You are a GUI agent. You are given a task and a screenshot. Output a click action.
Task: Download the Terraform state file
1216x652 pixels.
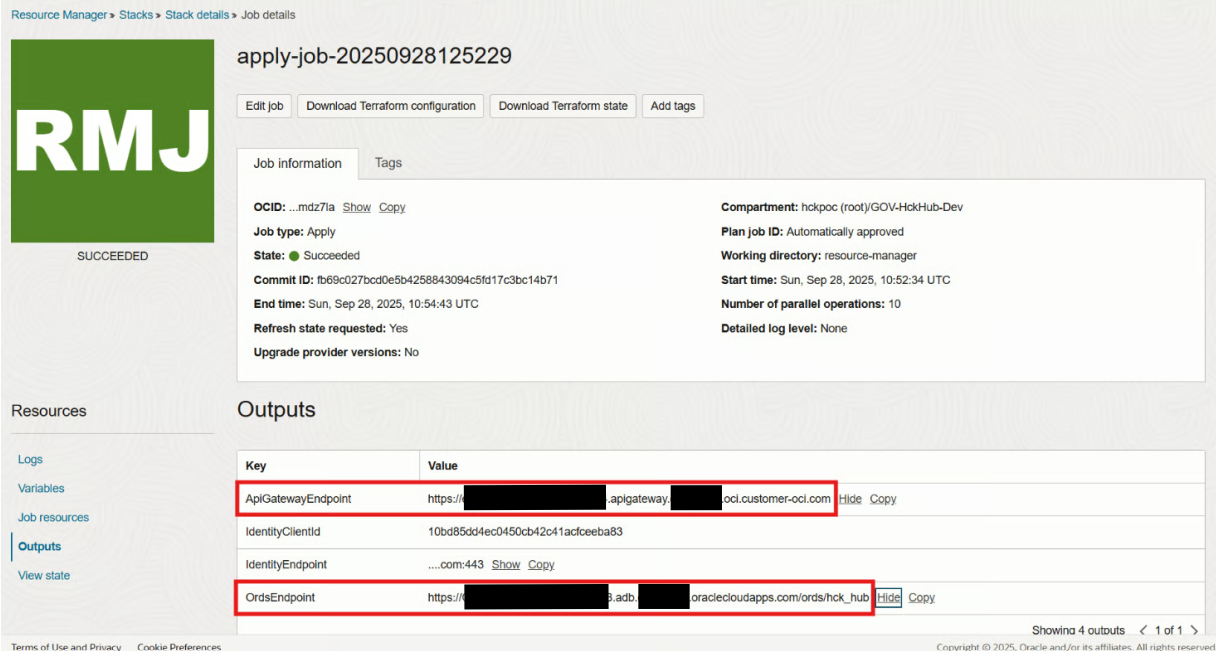563,106
